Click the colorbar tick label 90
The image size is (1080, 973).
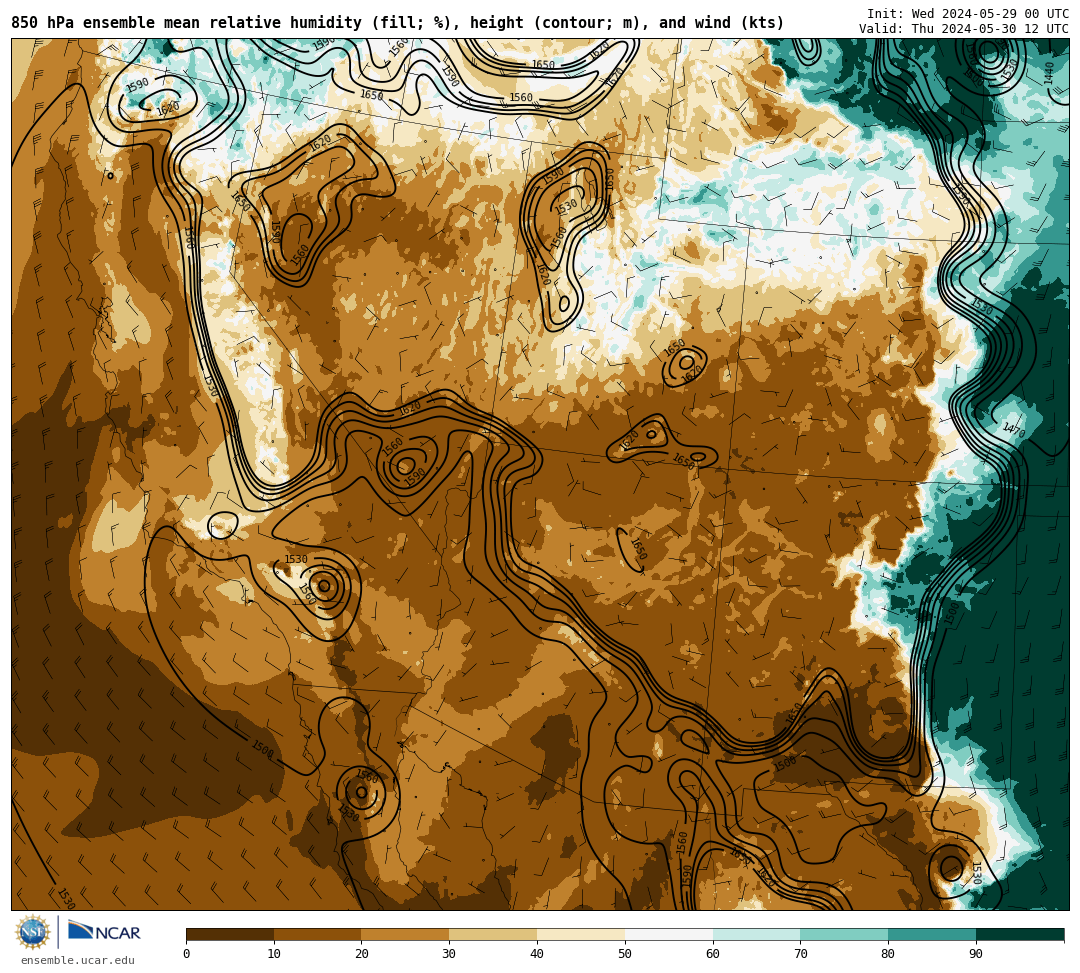[976, 954]
